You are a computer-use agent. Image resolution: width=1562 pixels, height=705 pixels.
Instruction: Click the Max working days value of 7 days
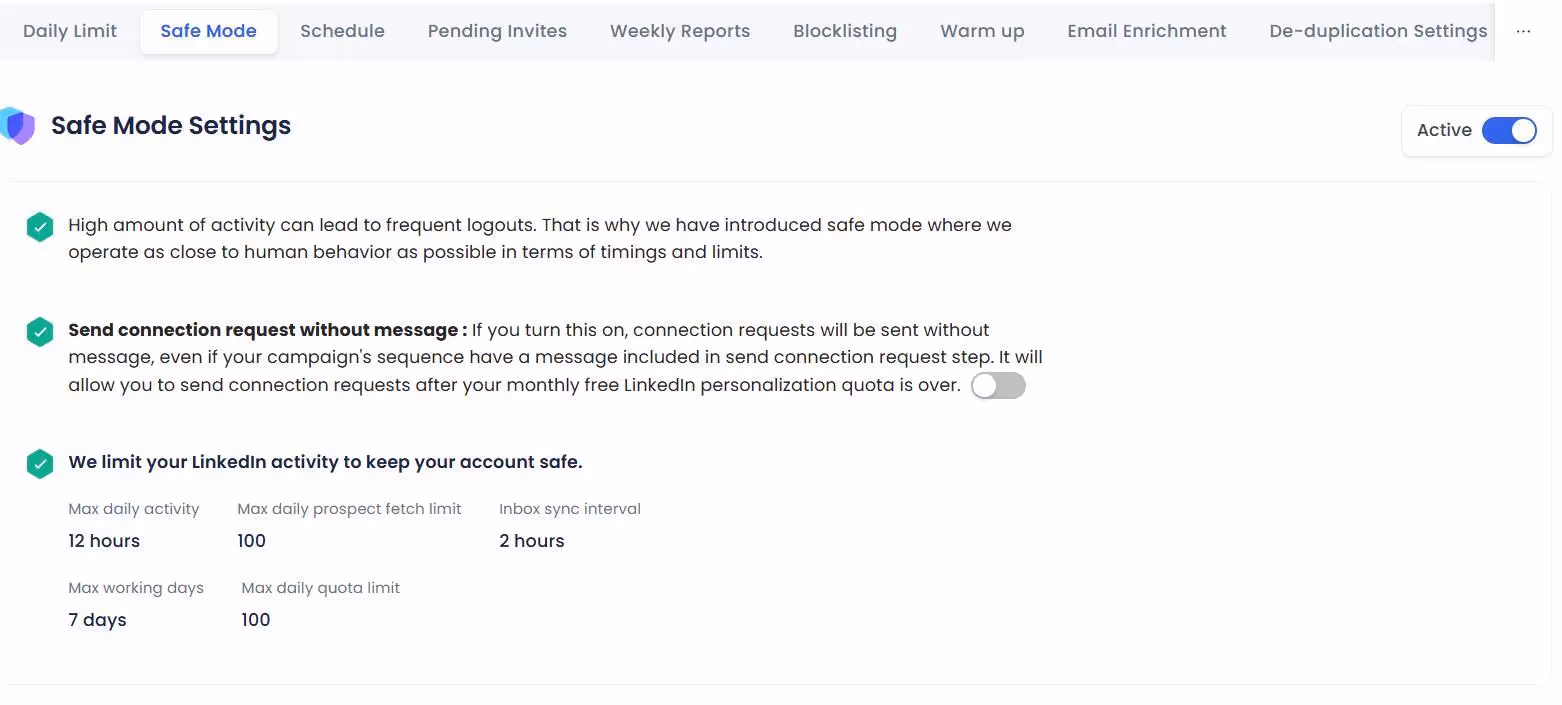[96, 619]
